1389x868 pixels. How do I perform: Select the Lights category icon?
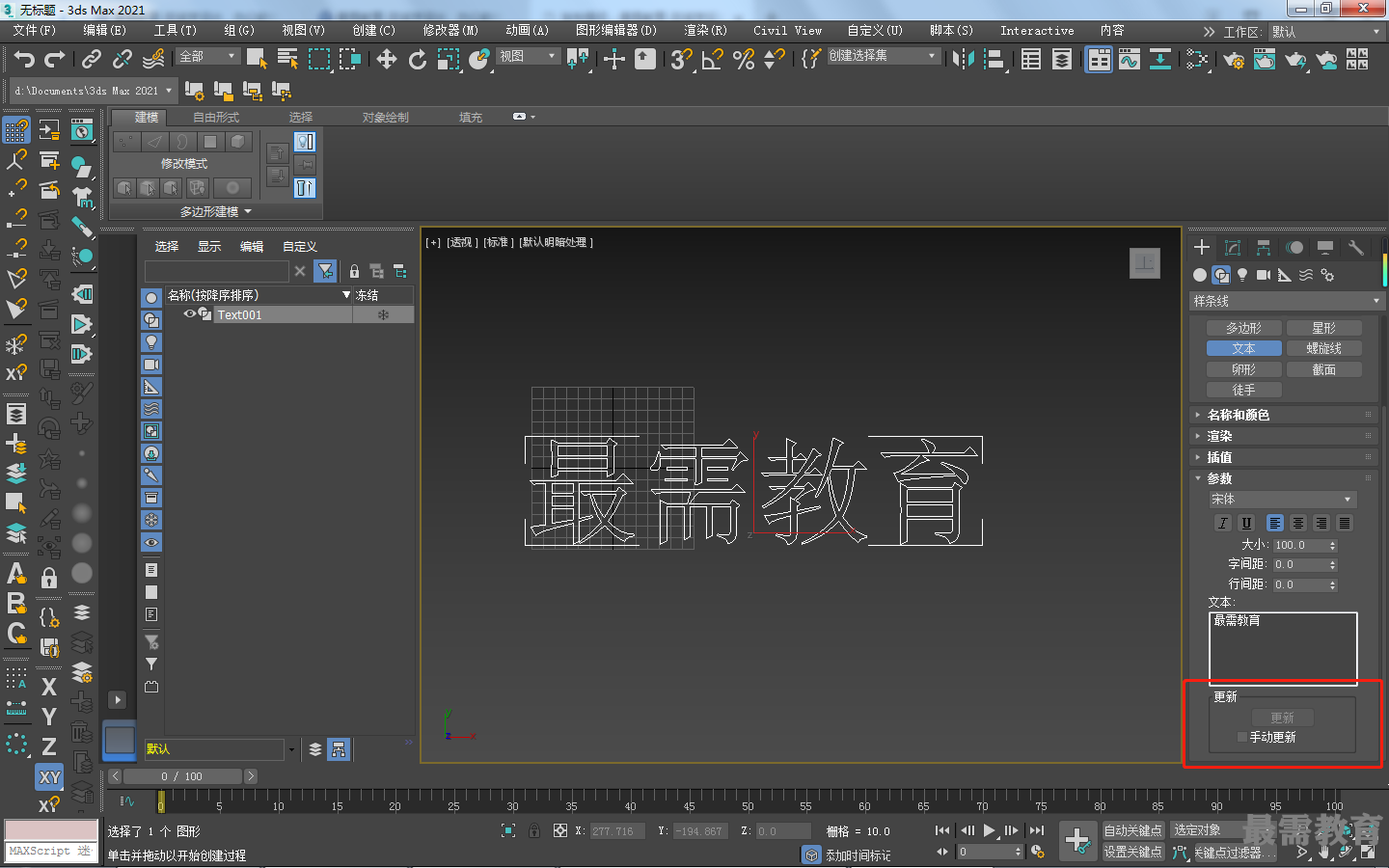coord(1242,275)
